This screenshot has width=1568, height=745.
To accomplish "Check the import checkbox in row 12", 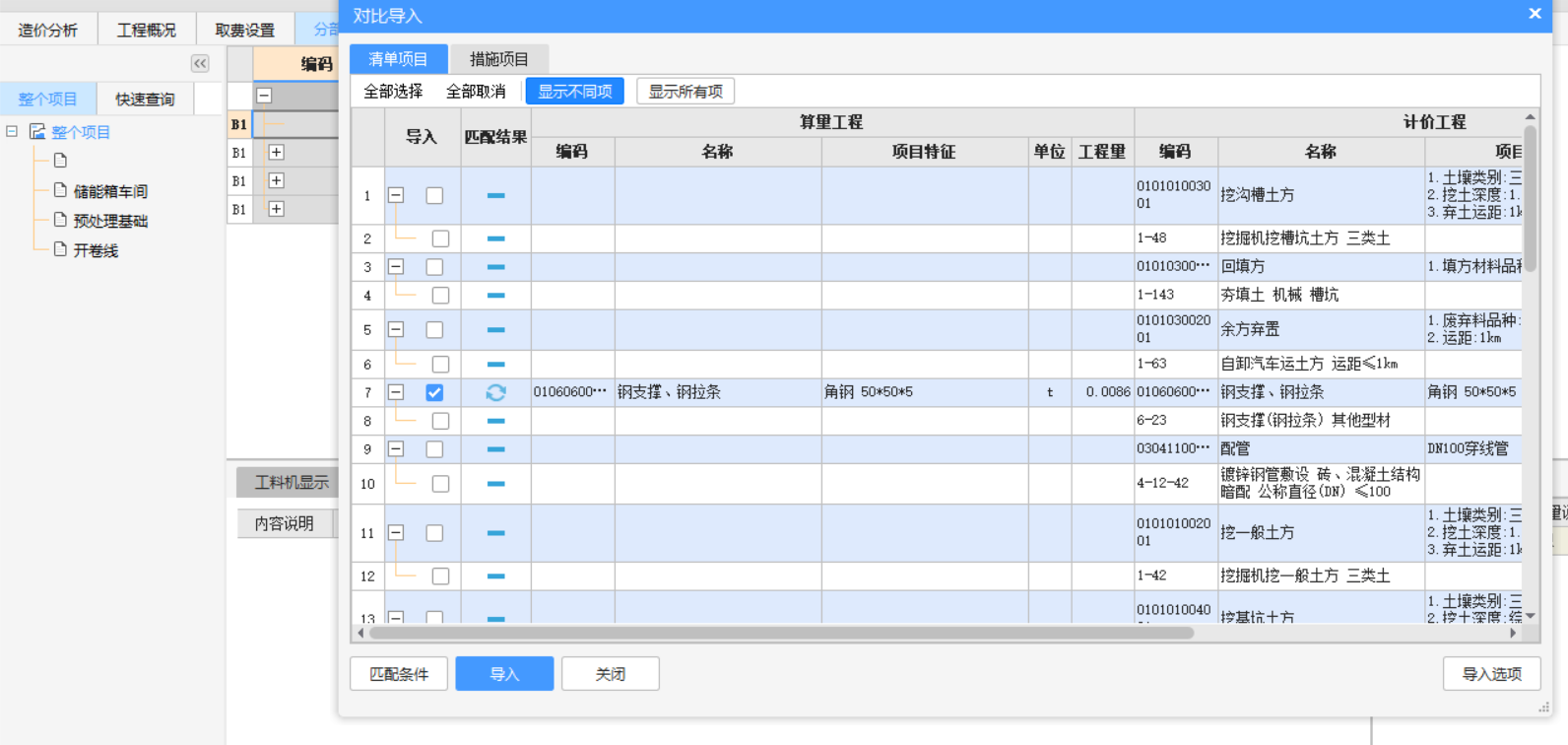I will point(440,576).
